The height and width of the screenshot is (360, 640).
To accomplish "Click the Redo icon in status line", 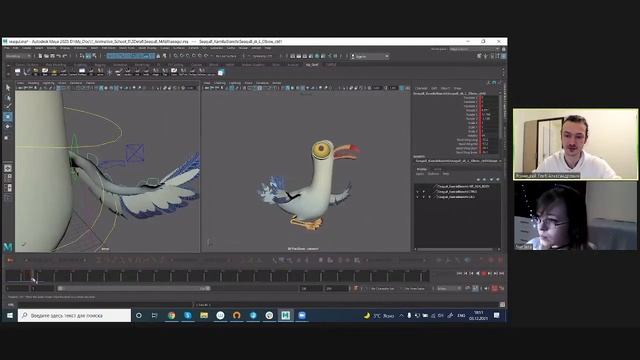I will tap(64, 56).
